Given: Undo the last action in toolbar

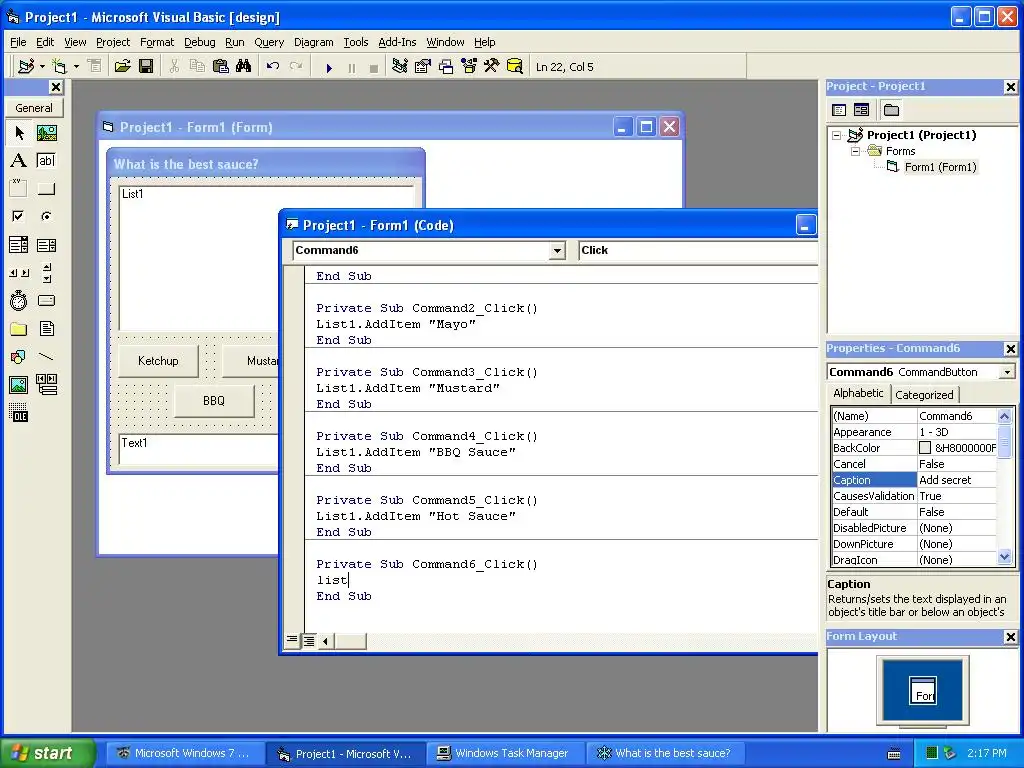Looking at the screenshot, I should (x=273, y=67).
